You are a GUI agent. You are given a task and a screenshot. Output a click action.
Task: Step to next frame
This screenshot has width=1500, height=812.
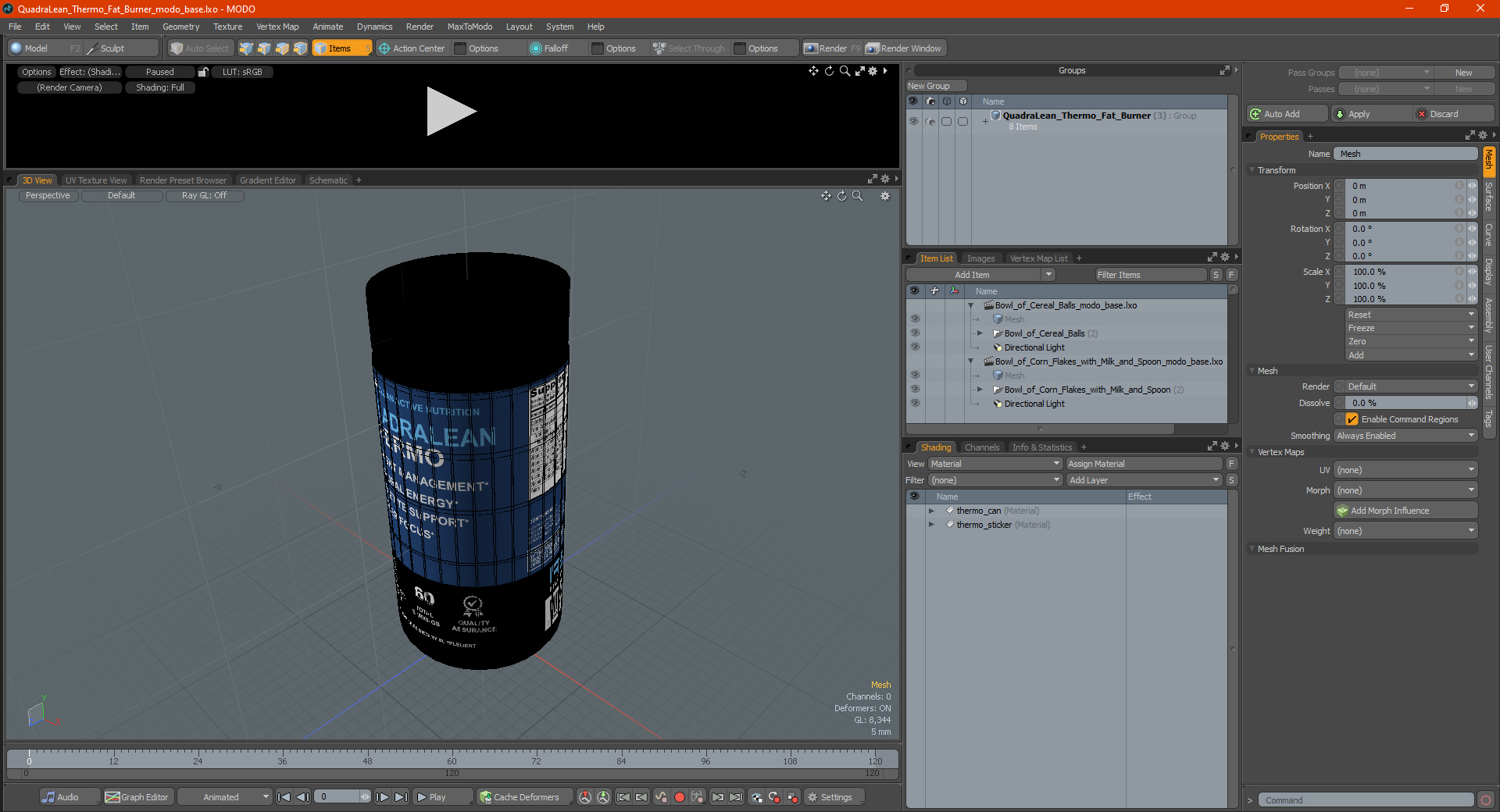tap(382, 797)
